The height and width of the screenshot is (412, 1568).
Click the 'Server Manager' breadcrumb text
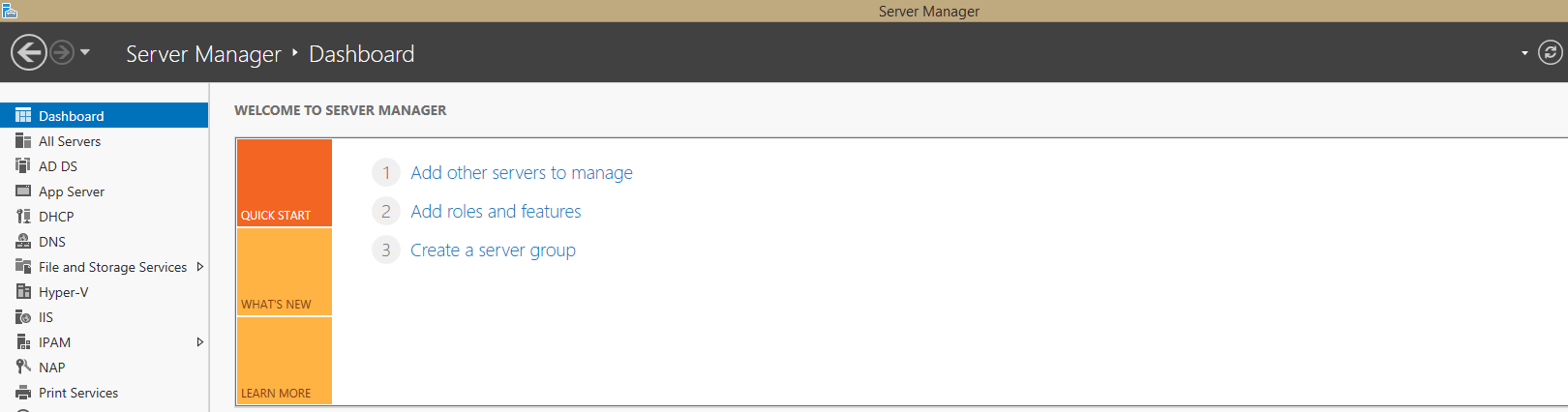[x=203, y=54]
